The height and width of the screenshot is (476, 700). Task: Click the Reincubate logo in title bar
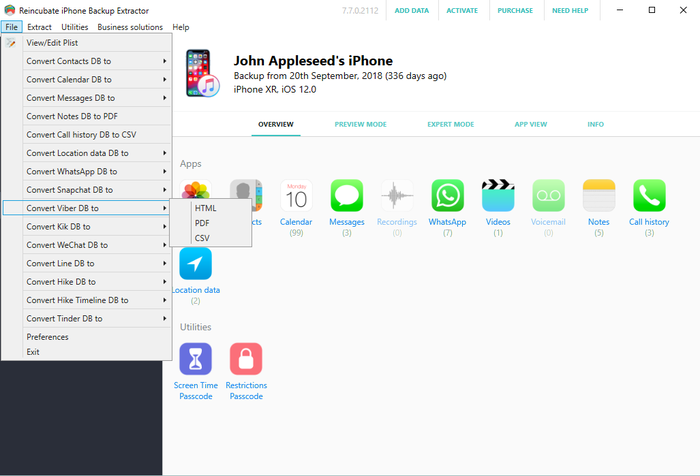click(x=9, y=10)
